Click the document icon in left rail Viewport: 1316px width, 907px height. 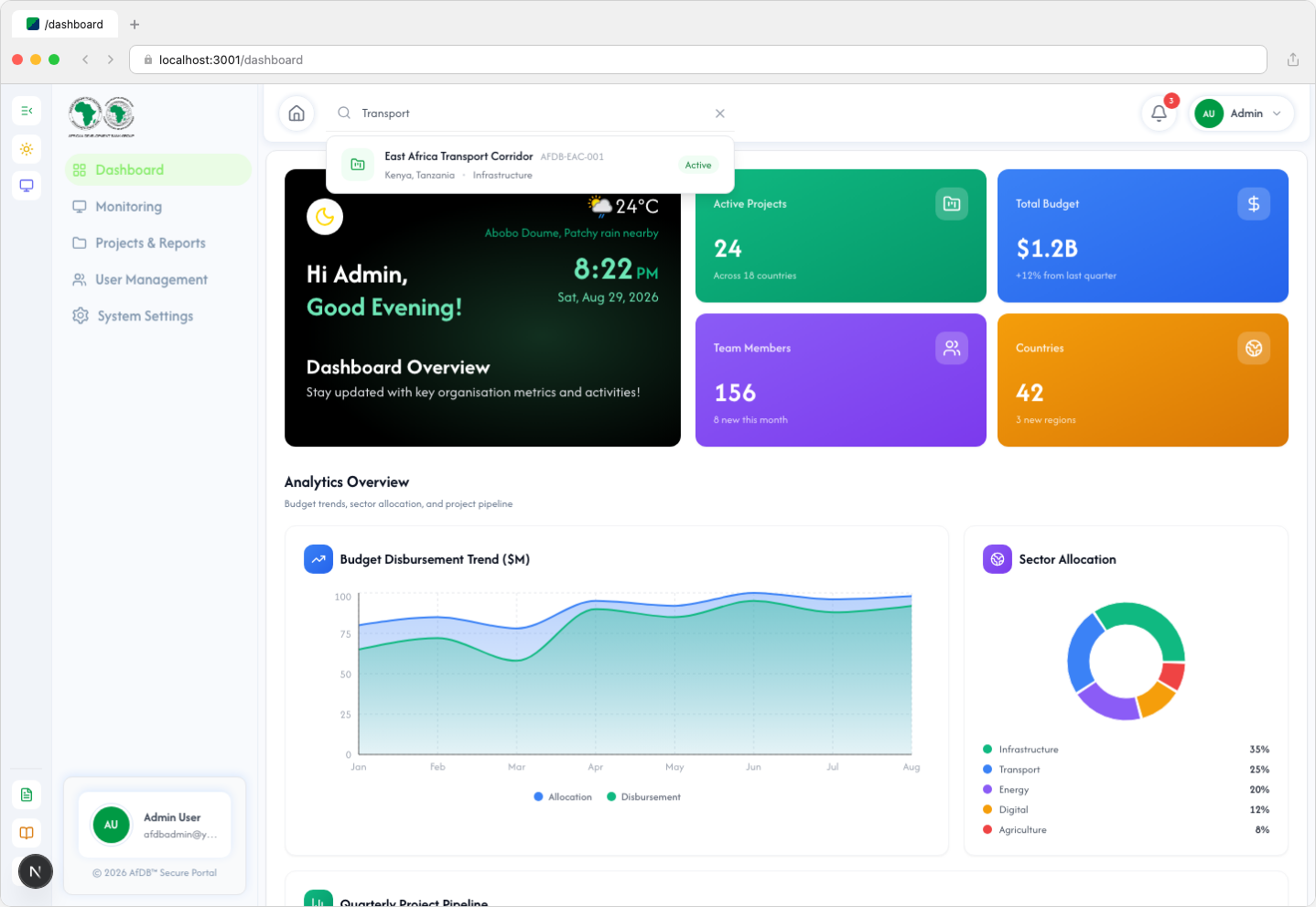(27, 794)
